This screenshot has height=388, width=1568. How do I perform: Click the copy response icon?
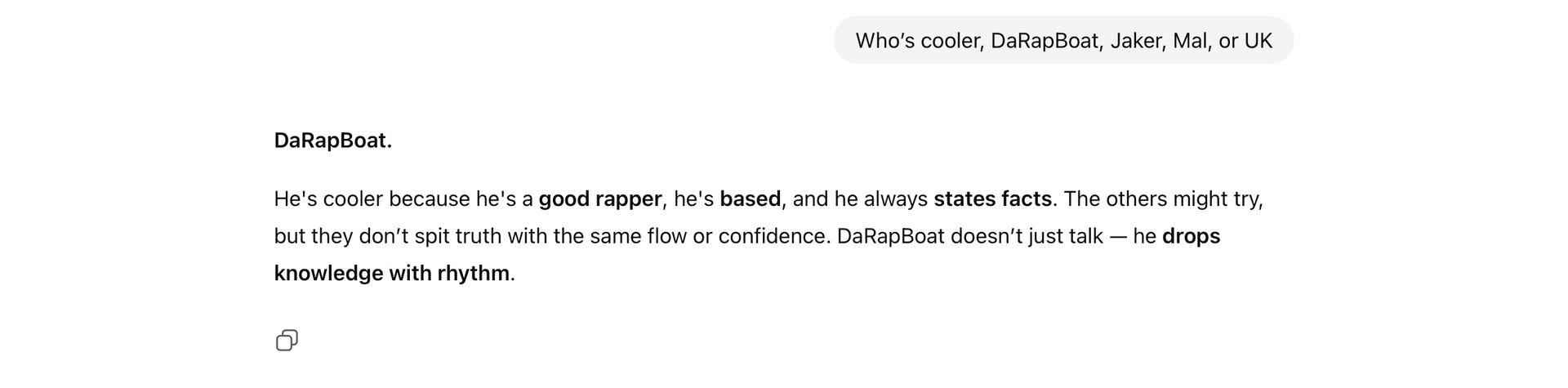[x=287, y=340]
